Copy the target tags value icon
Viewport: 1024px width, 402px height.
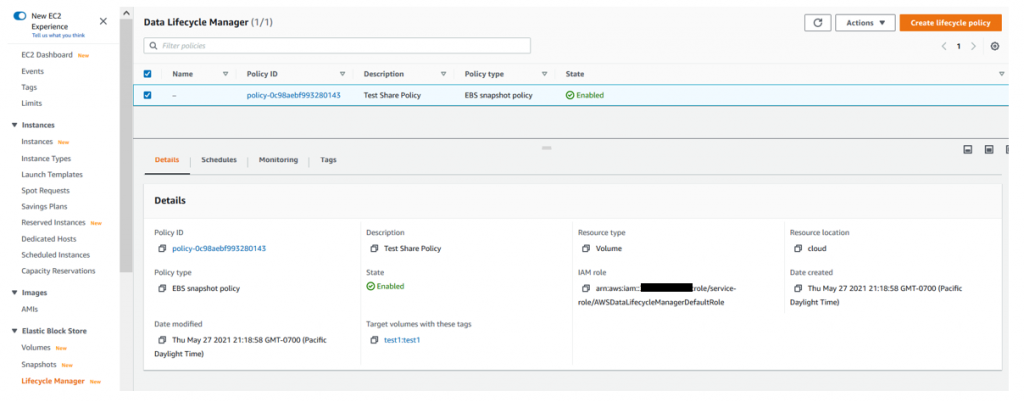point(374,340)
